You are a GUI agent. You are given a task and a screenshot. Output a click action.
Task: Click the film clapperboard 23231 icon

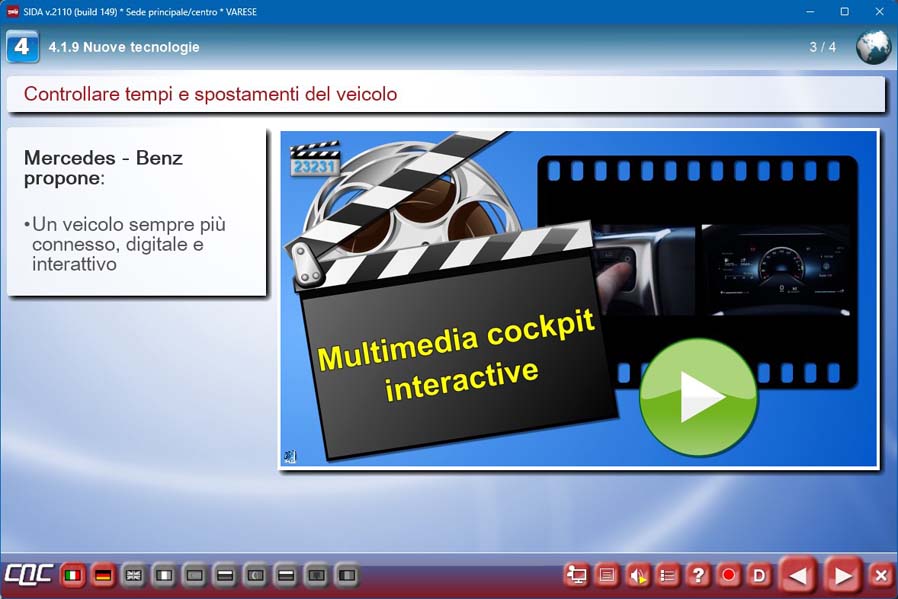click(314, 161)
